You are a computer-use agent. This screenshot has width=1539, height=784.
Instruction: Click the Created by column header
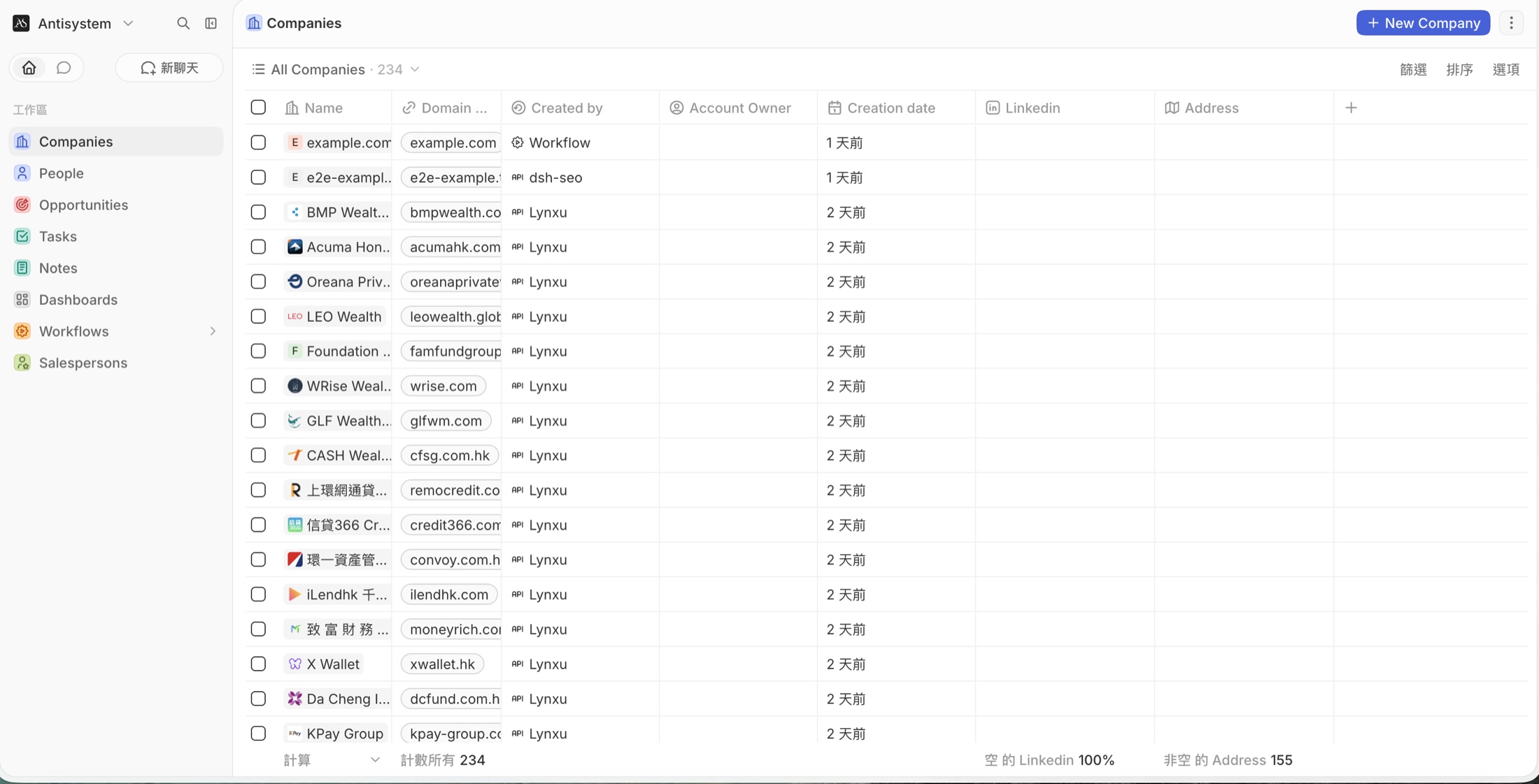(580, 108)
